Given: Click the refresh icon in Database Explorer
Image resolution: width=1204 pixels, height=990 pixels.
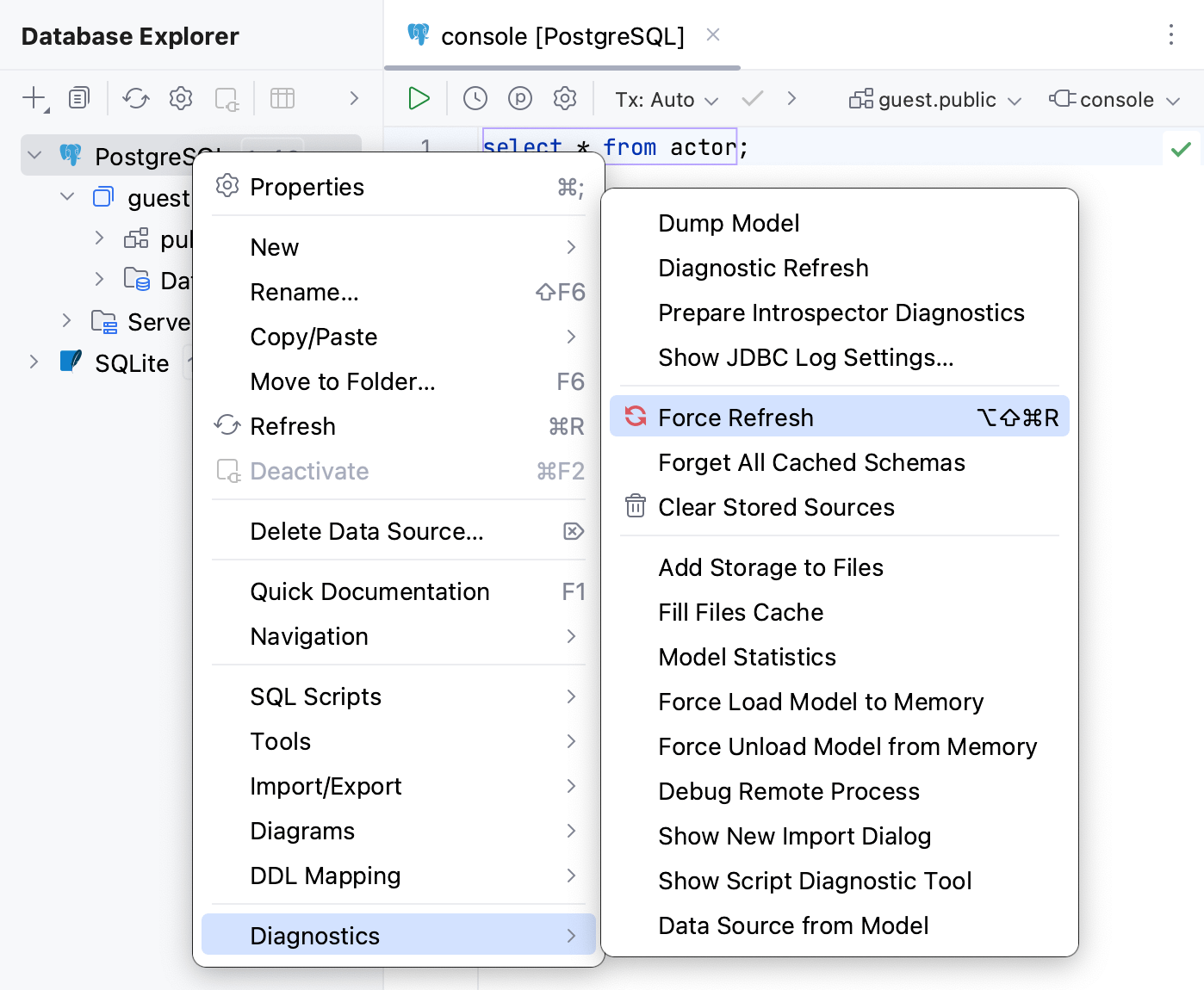Looking at the screenshot, I should pos(135,99).
